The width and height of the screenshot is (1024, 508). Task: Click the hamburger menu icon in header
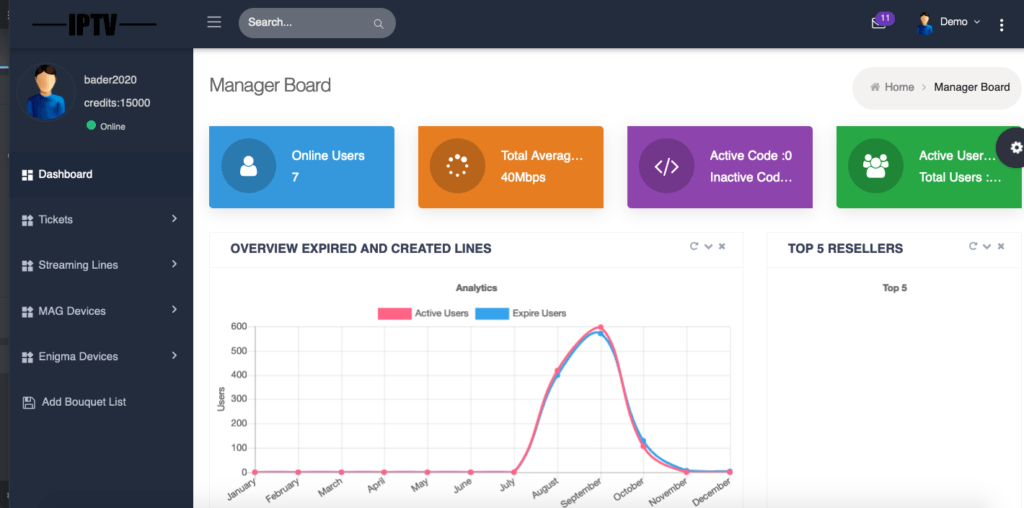214,22
